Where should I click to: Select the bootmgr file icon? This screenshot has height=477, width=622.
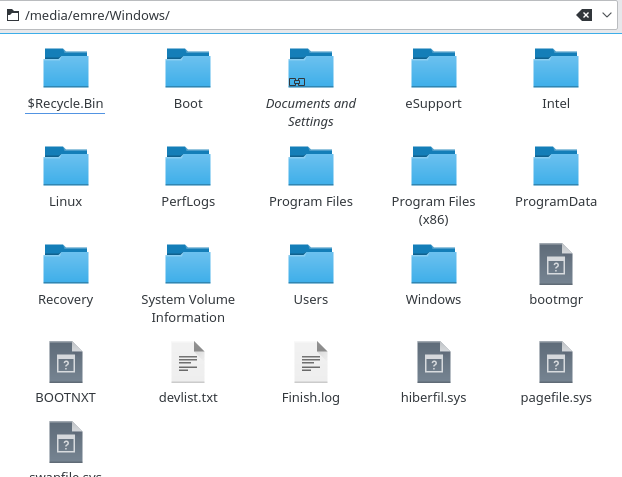coord(556,264)
